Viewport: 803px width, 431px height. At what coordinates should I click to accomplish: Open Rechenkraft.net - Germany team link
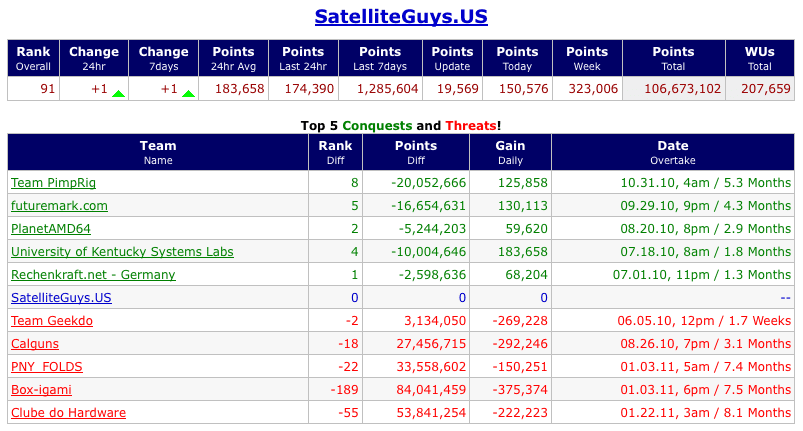tap(93, 275)
